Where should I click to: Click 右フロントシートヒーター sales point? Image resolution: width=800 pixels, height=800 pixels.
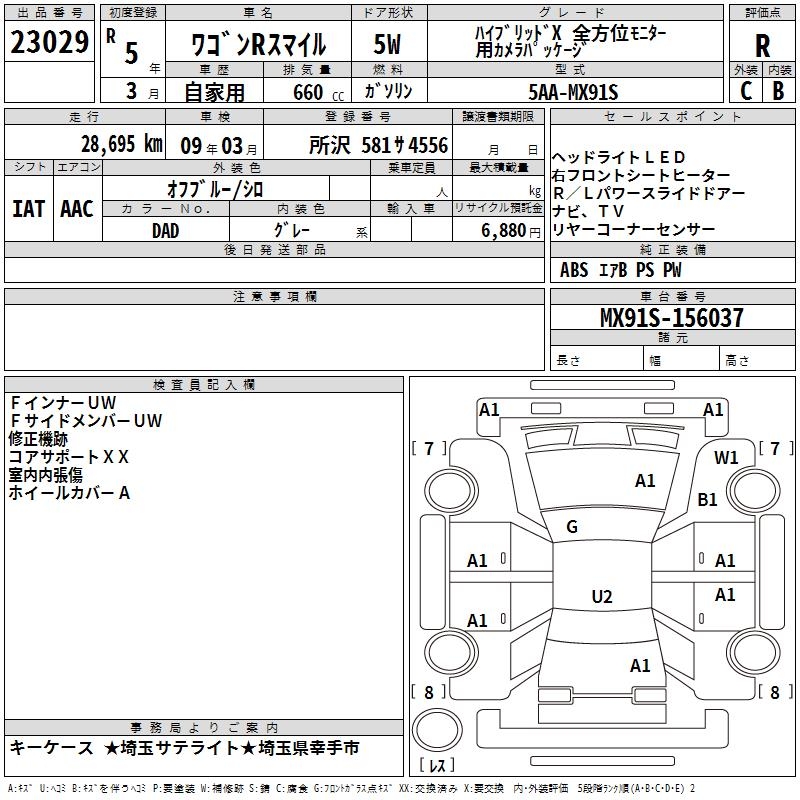641,176
